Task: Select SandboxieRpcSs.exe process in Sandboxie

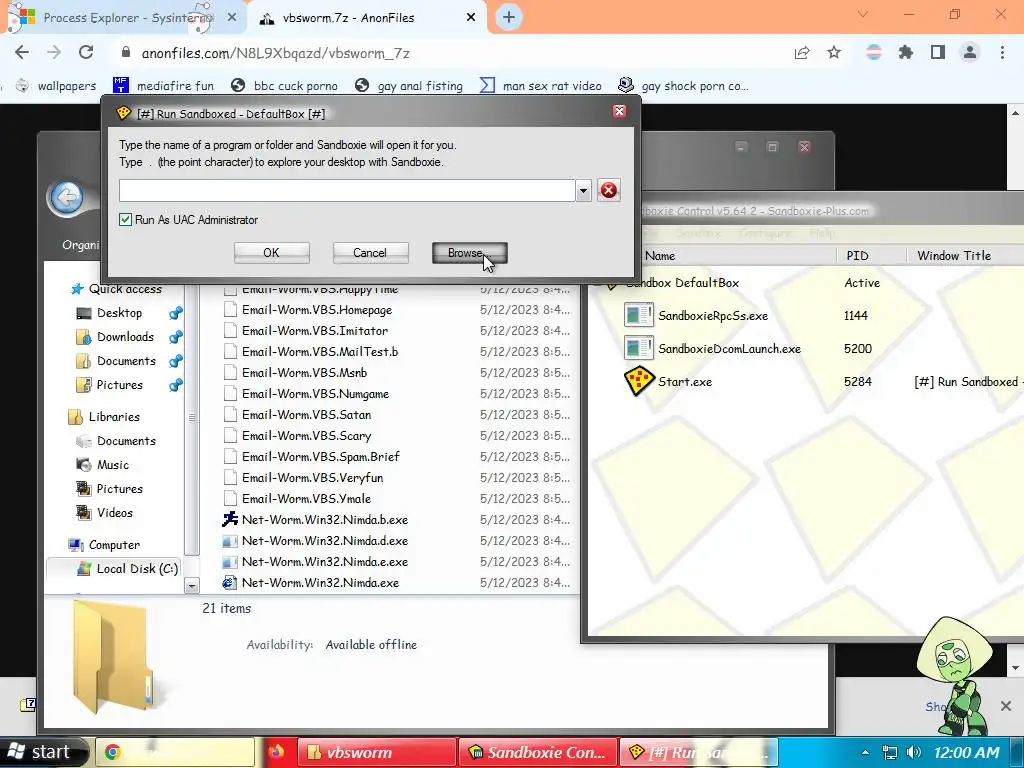Action: click(712, 315)
